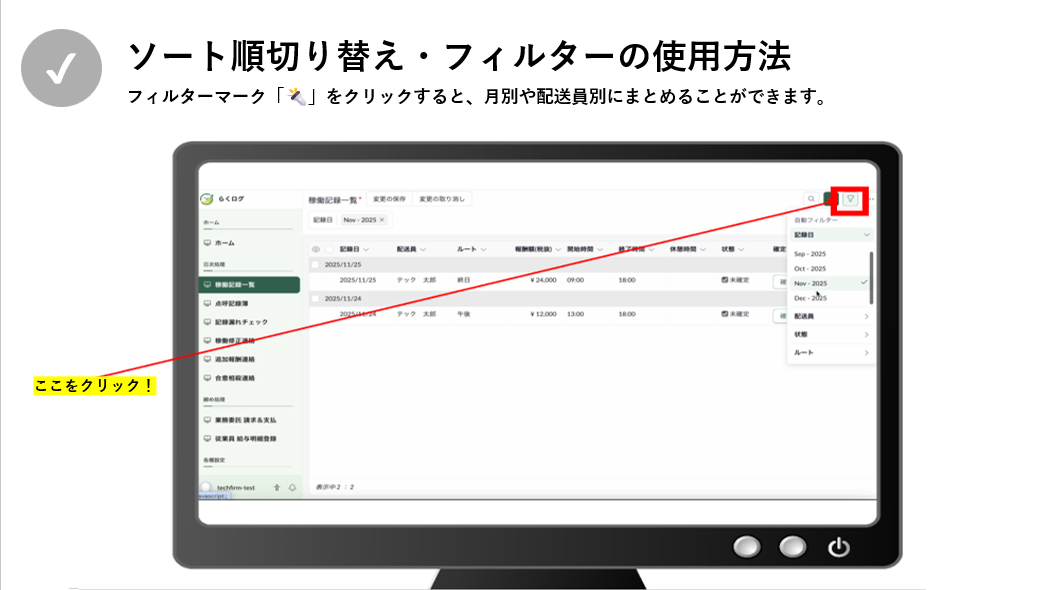Click the pin icon beside techfirm-test
The height and width of the screenshot is (590, 1052).
point(276,487)
